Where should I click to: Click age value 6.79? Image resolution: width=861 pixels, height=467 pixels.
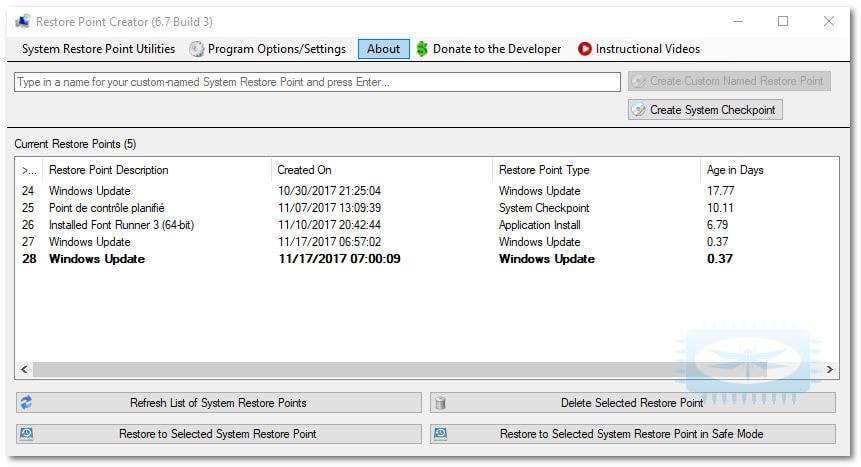pyautogui.click(x=717, y=225)
